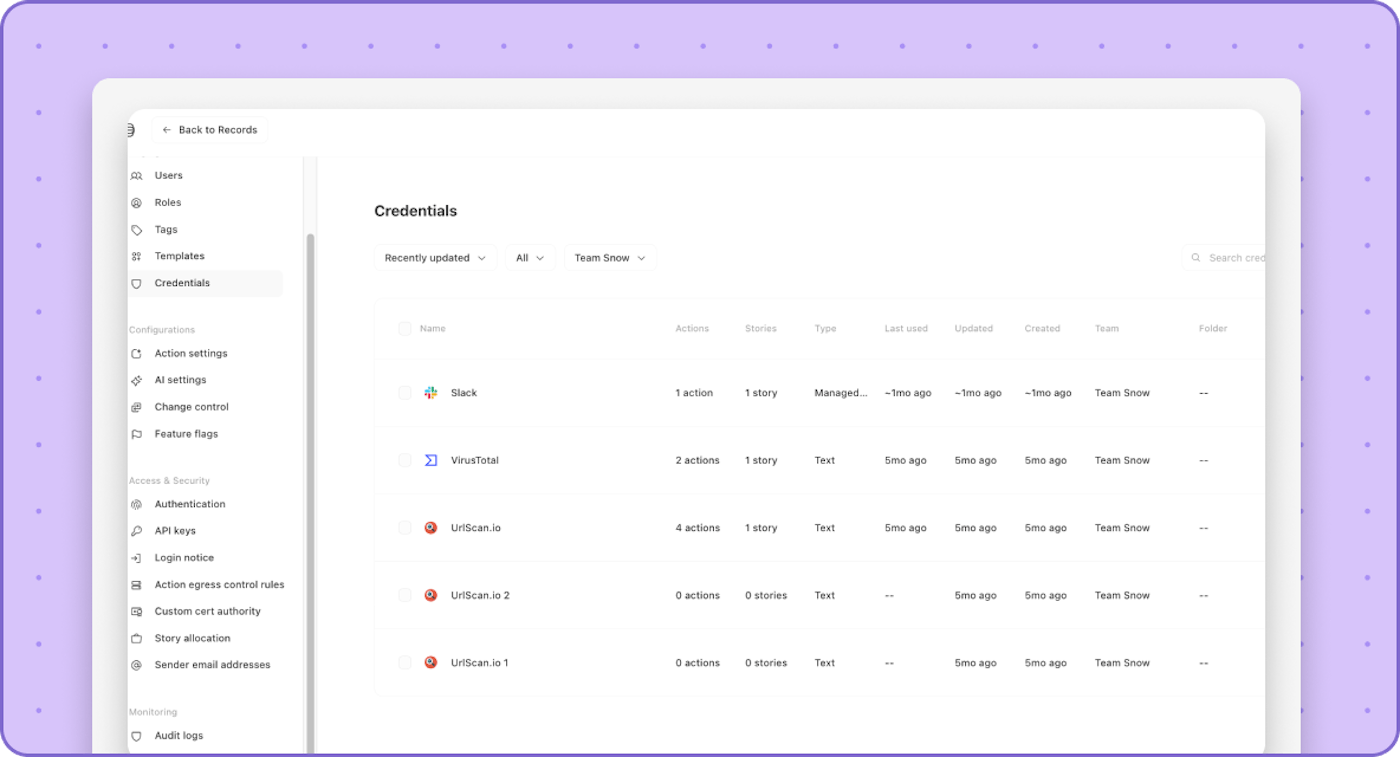Image resolution: width=1400 pixels, height=757 pixels.
Task: Click the Users icon in the sidebar
Action: (137, 176)
